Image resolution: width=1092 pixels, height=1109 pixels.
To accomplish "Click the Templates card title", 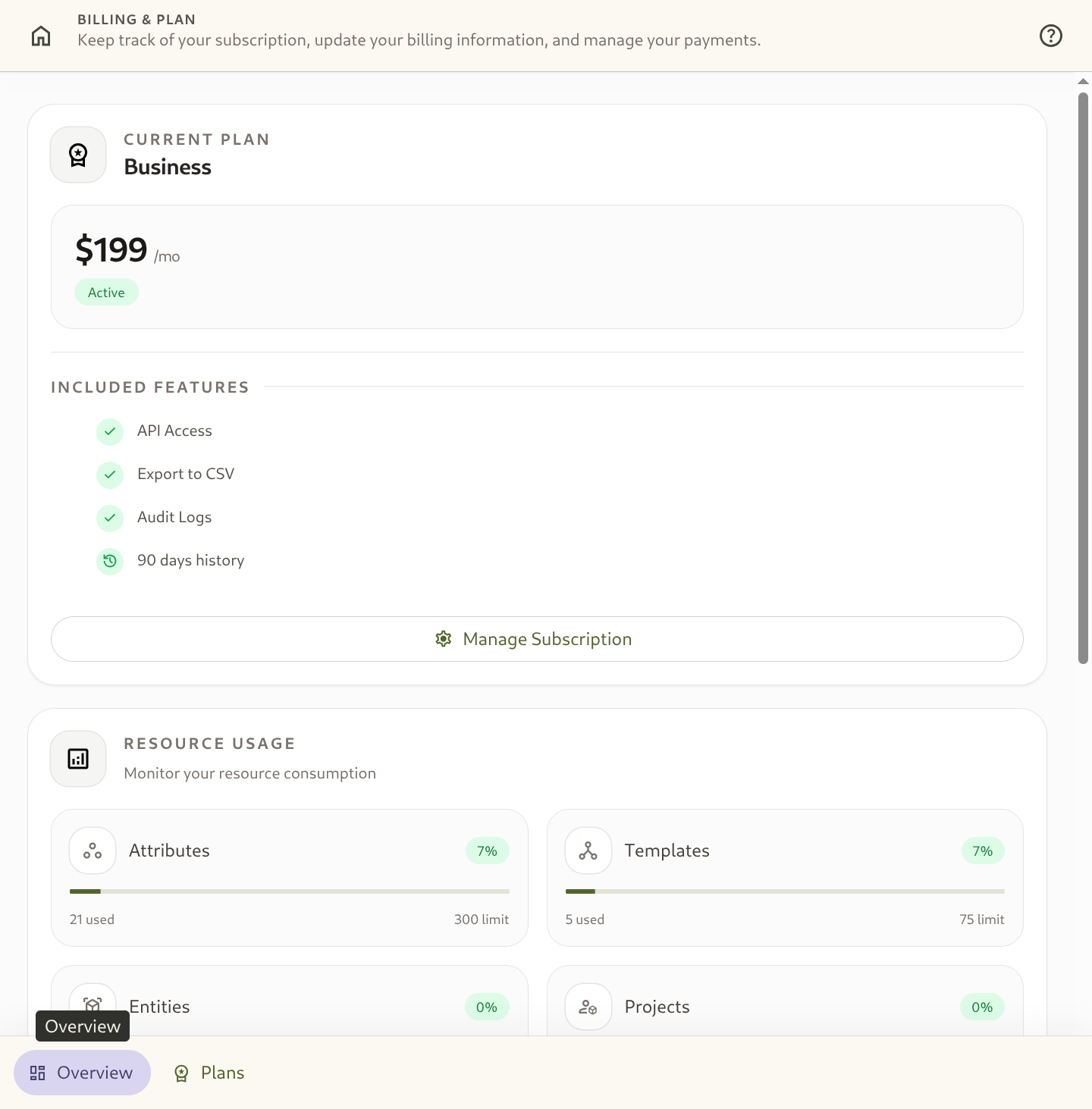I will [667, 851].
